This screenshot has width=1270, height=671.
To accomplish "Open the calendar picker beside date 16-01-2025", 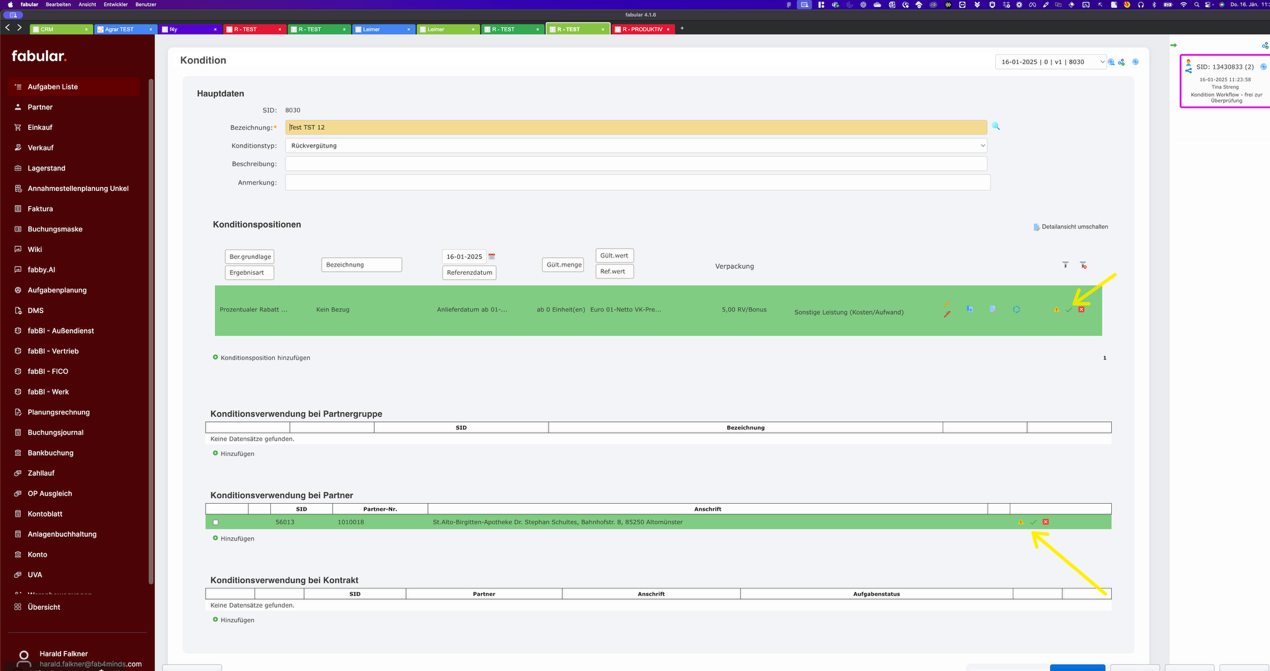I will click(491, 257).
